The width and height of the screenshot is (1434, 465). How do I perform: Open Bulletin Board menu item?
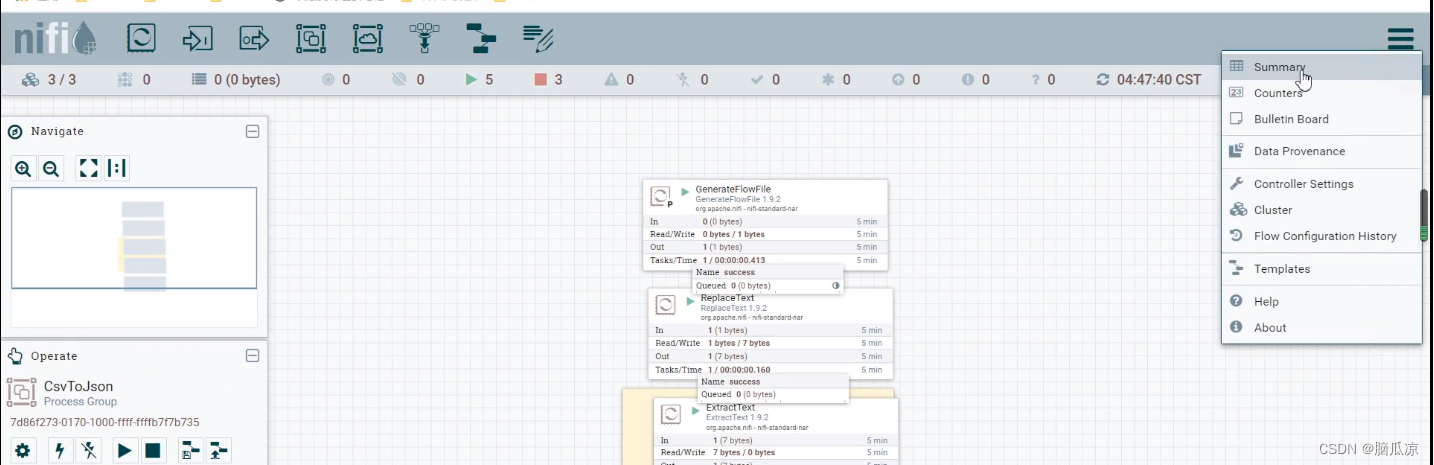click(1322, 119)
